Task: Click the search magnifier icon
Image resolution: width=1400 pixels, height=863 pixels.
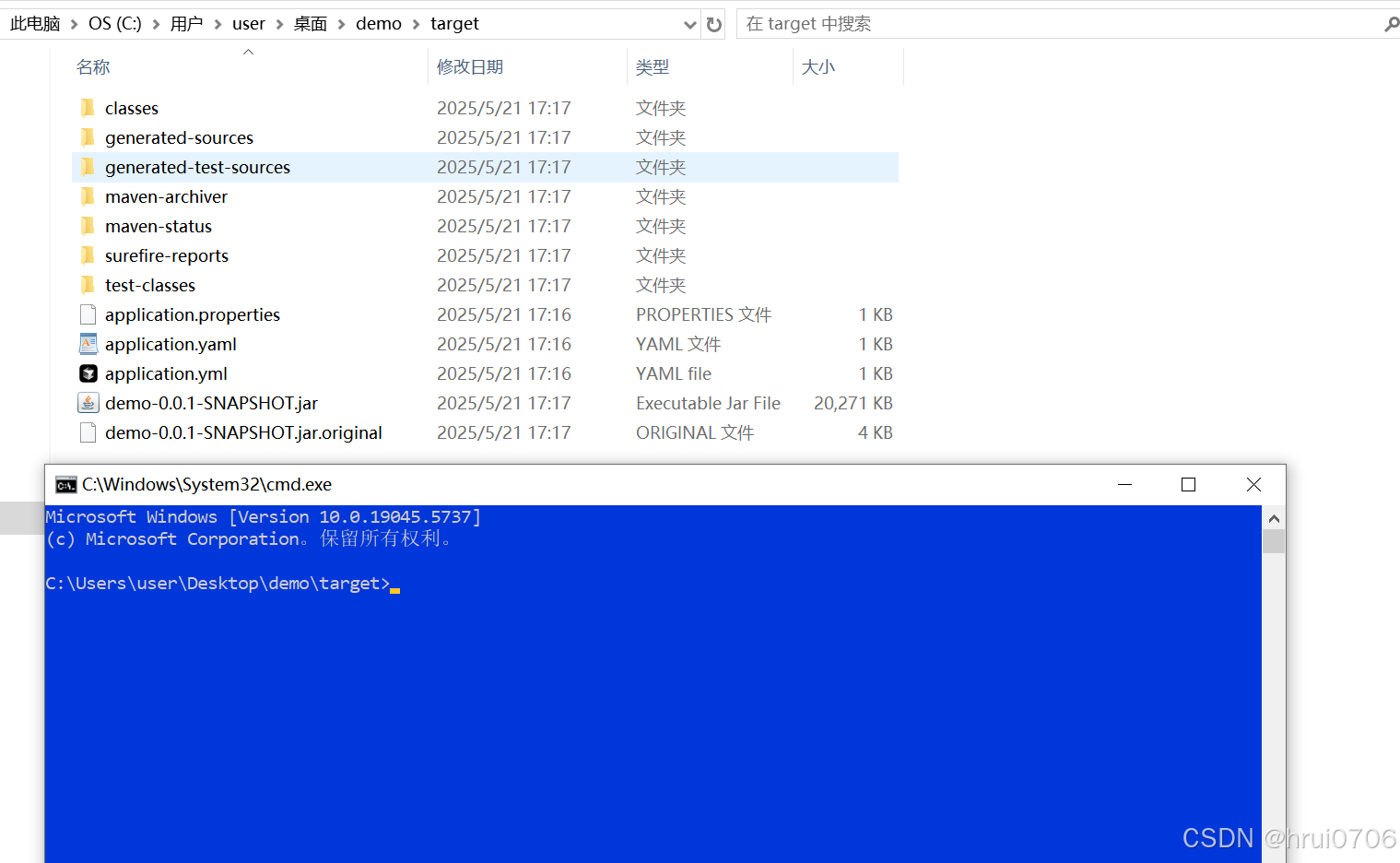Action: pyautogui.click(x=1392, y=24)
